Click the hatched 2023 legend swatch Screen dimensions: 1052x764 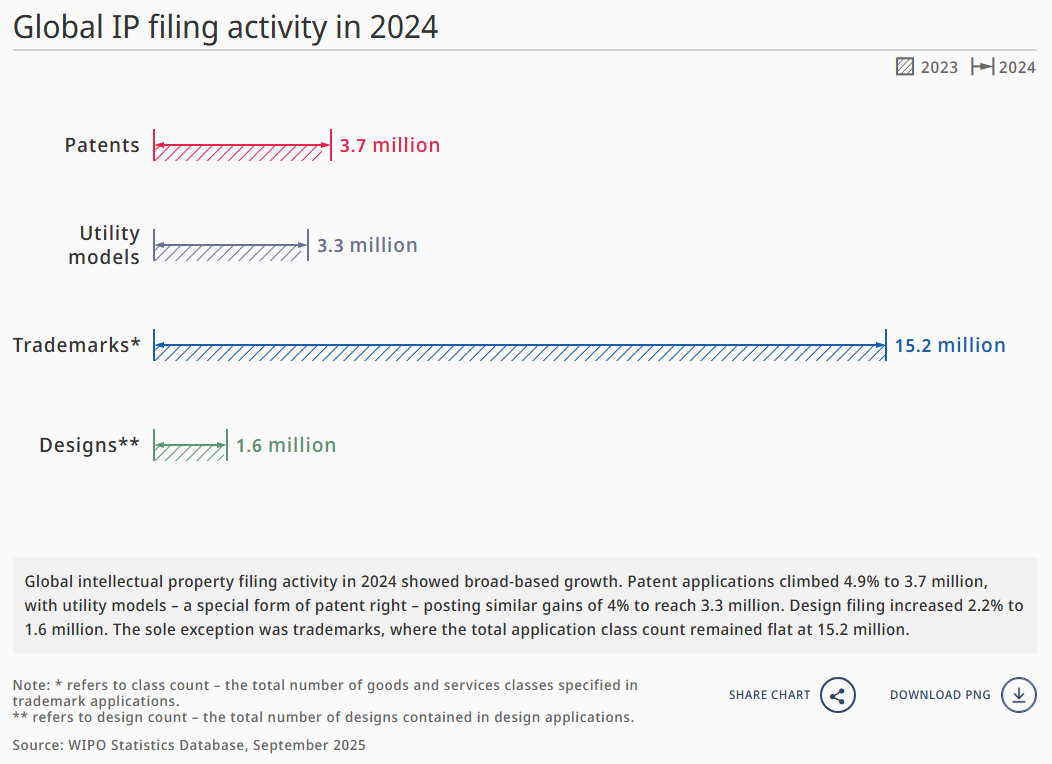(905, 67)
